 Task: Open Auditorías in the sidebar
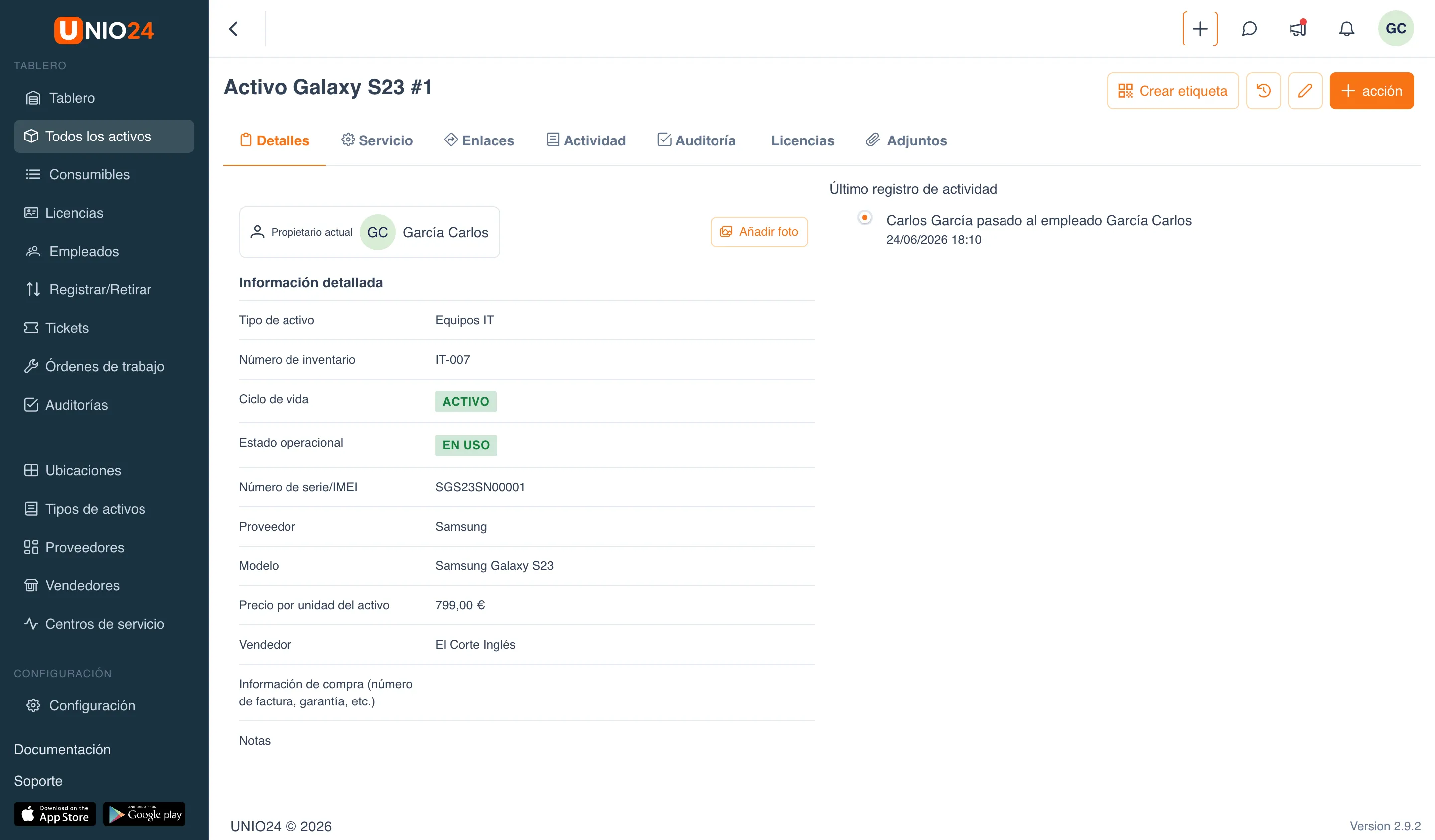click(x=104, y=405)
